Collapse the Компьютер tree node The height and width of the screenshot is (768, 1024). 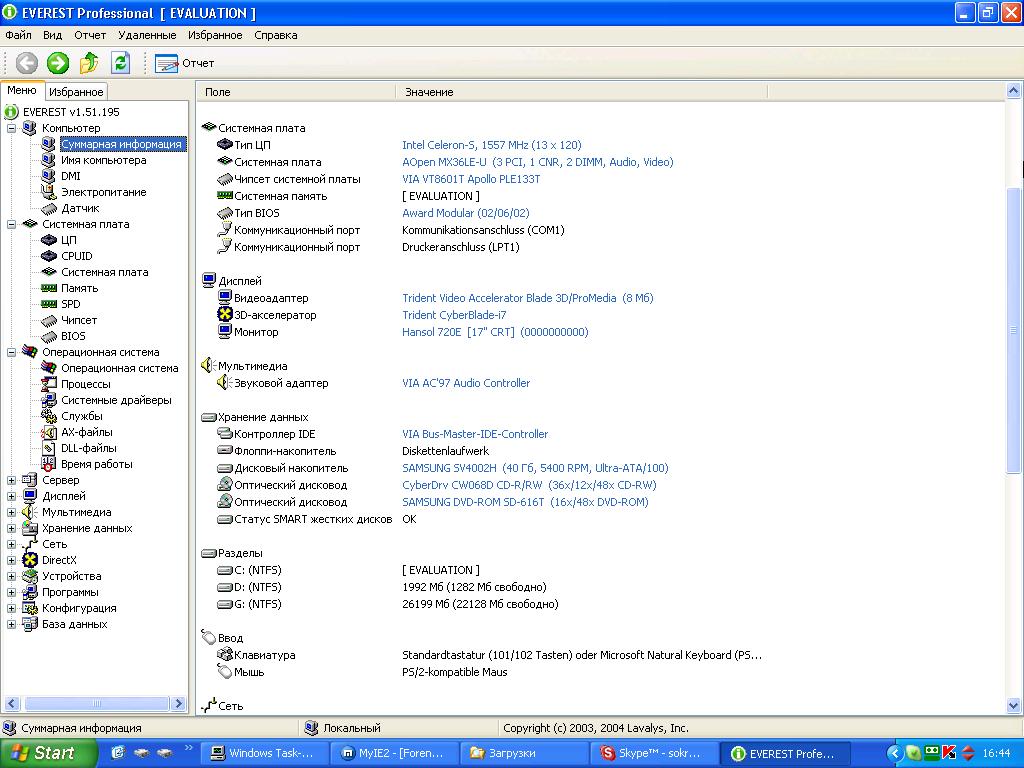point(11,129)
